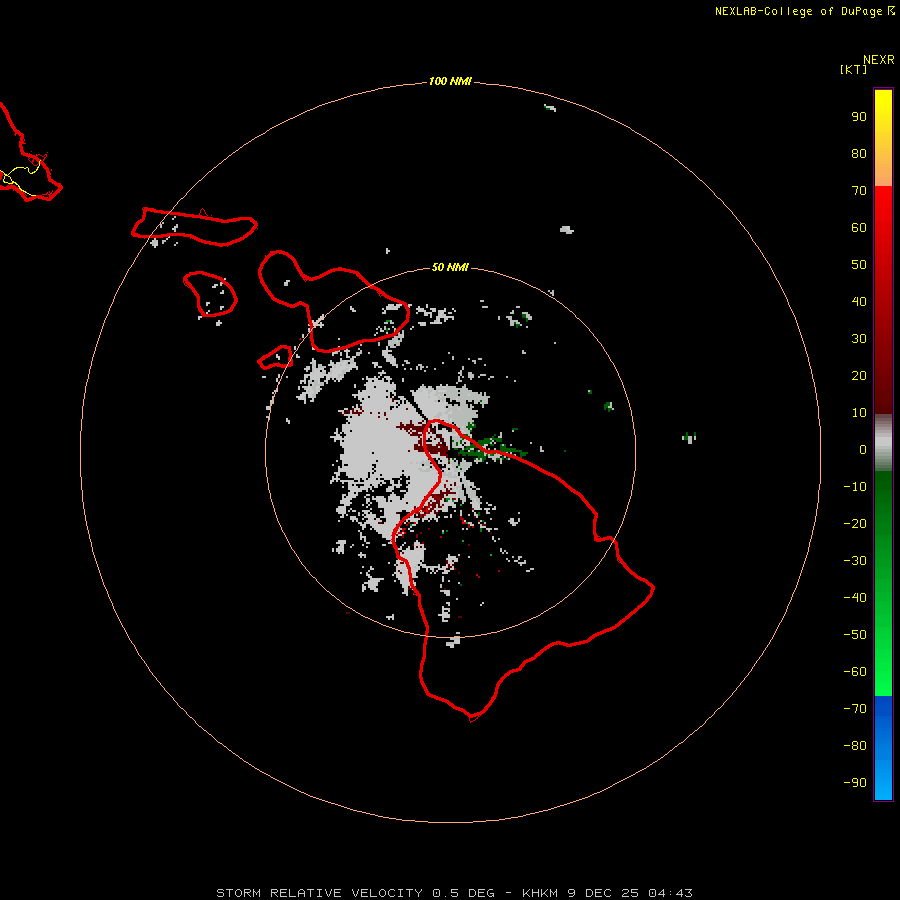This screenshot has height=900, width=900.
Task: Click the 50 value on the velocity scale
Action: [x=859, y=265]
